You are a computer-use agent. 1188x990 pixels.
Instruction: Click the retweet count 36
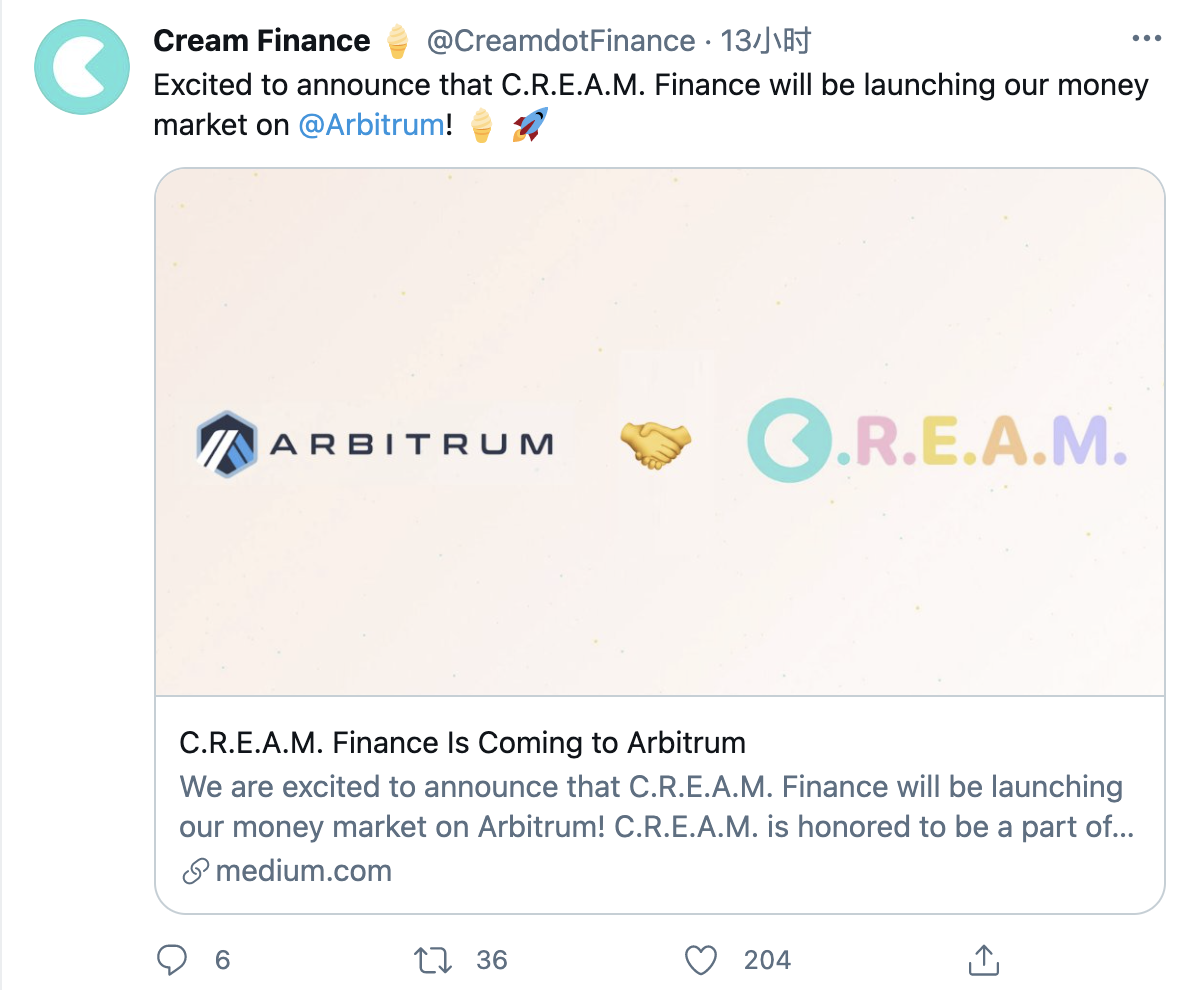[492, 960]
